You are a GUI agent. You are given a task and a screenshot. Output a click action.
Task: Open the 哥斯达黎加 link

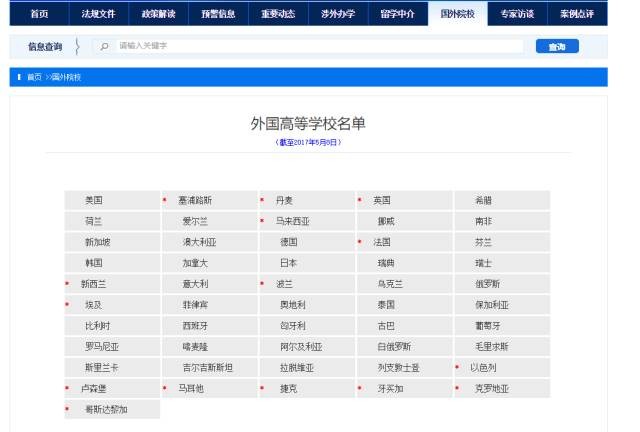pyautogui.click(x=106, y=410)
